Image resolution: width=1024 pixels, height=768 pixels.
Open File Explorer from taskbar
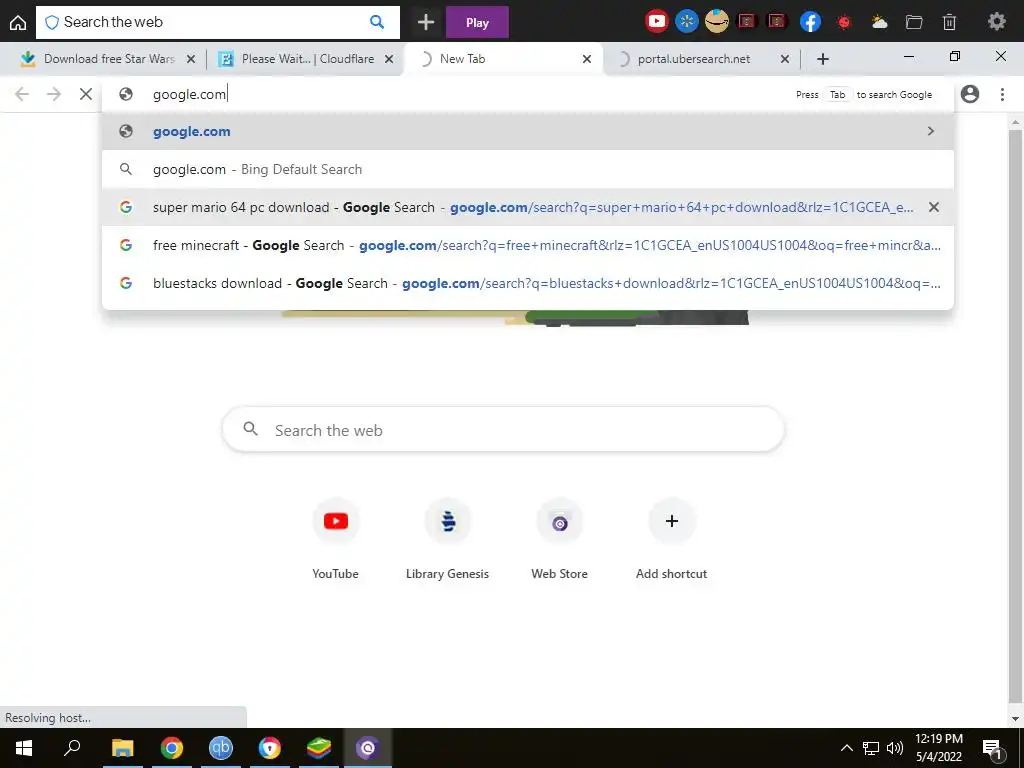point(122,748)
